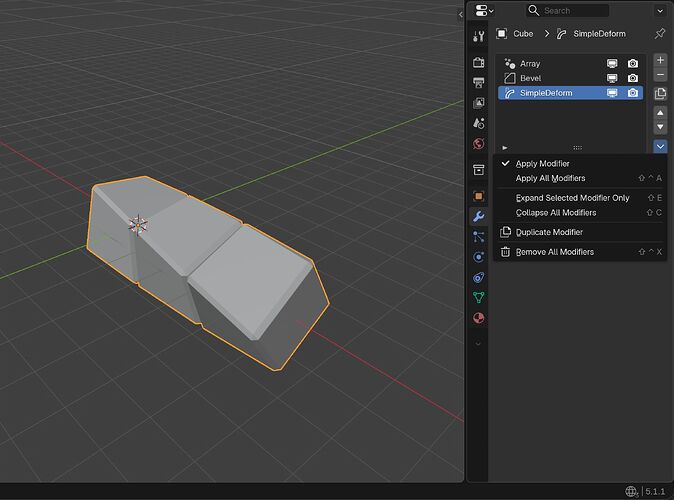Open the Scene properties tab
This screenshot has width=674, height=500.
point(478,123)
